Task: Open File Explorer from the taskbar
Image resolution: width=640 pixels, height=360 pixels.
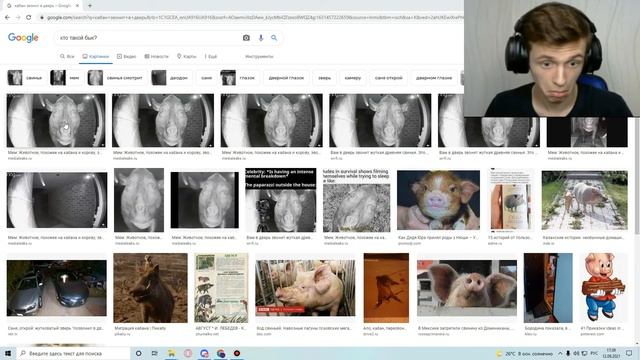Action: (x=171, y=353)
